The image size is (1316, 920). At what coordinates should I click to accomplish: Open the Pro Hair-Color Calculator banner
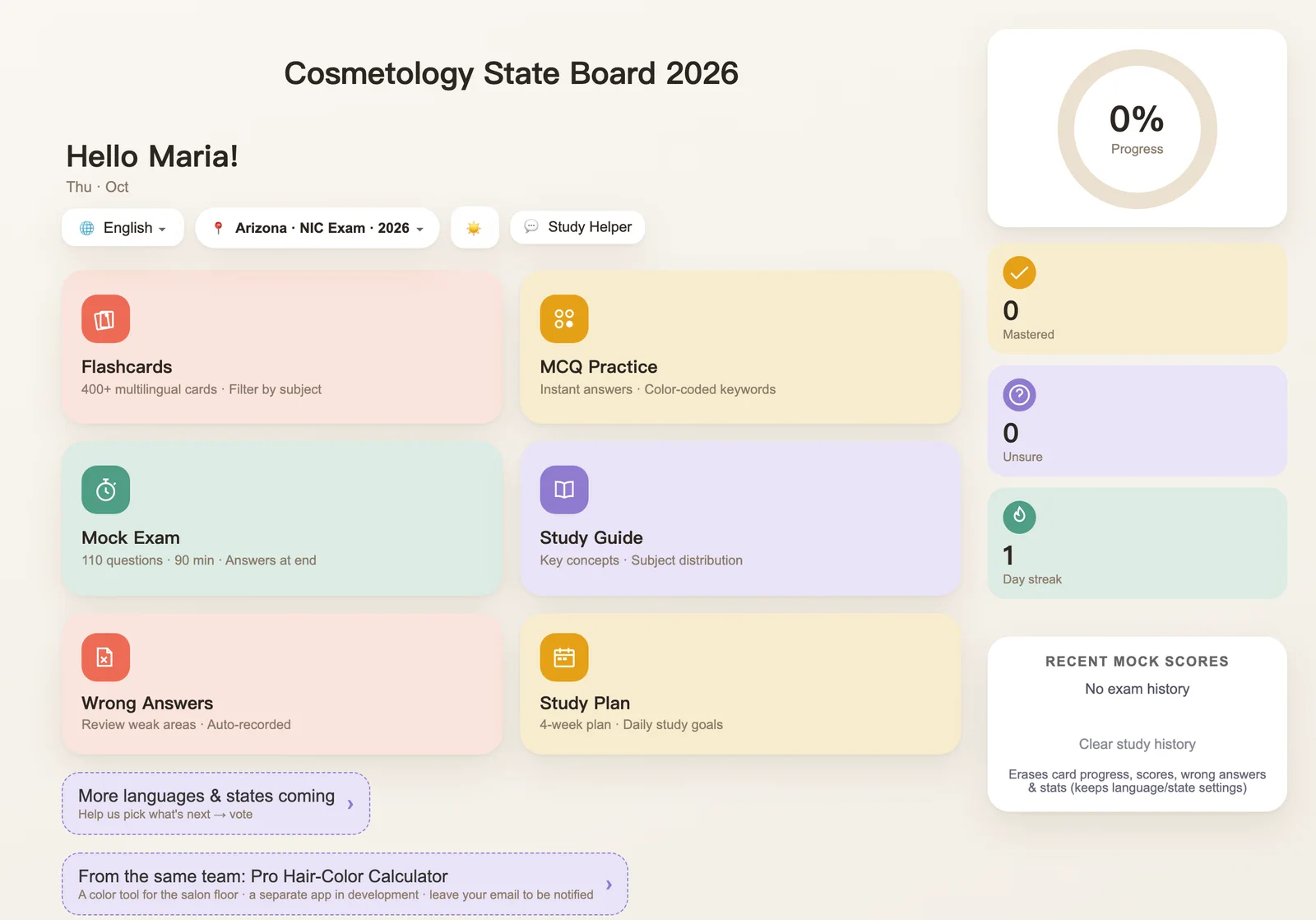click(x=345, y=884)
